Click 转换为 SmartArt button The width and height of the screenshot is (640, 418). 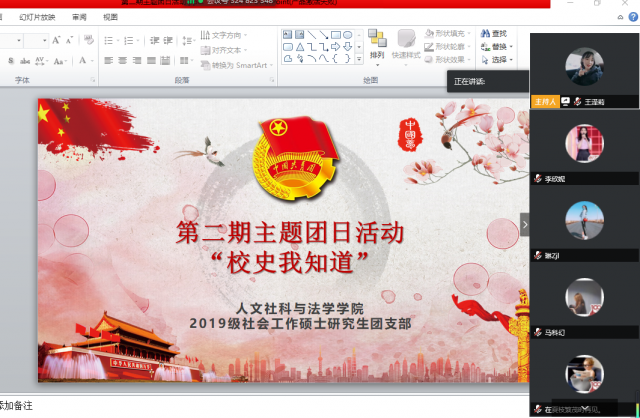coord(237,65)
